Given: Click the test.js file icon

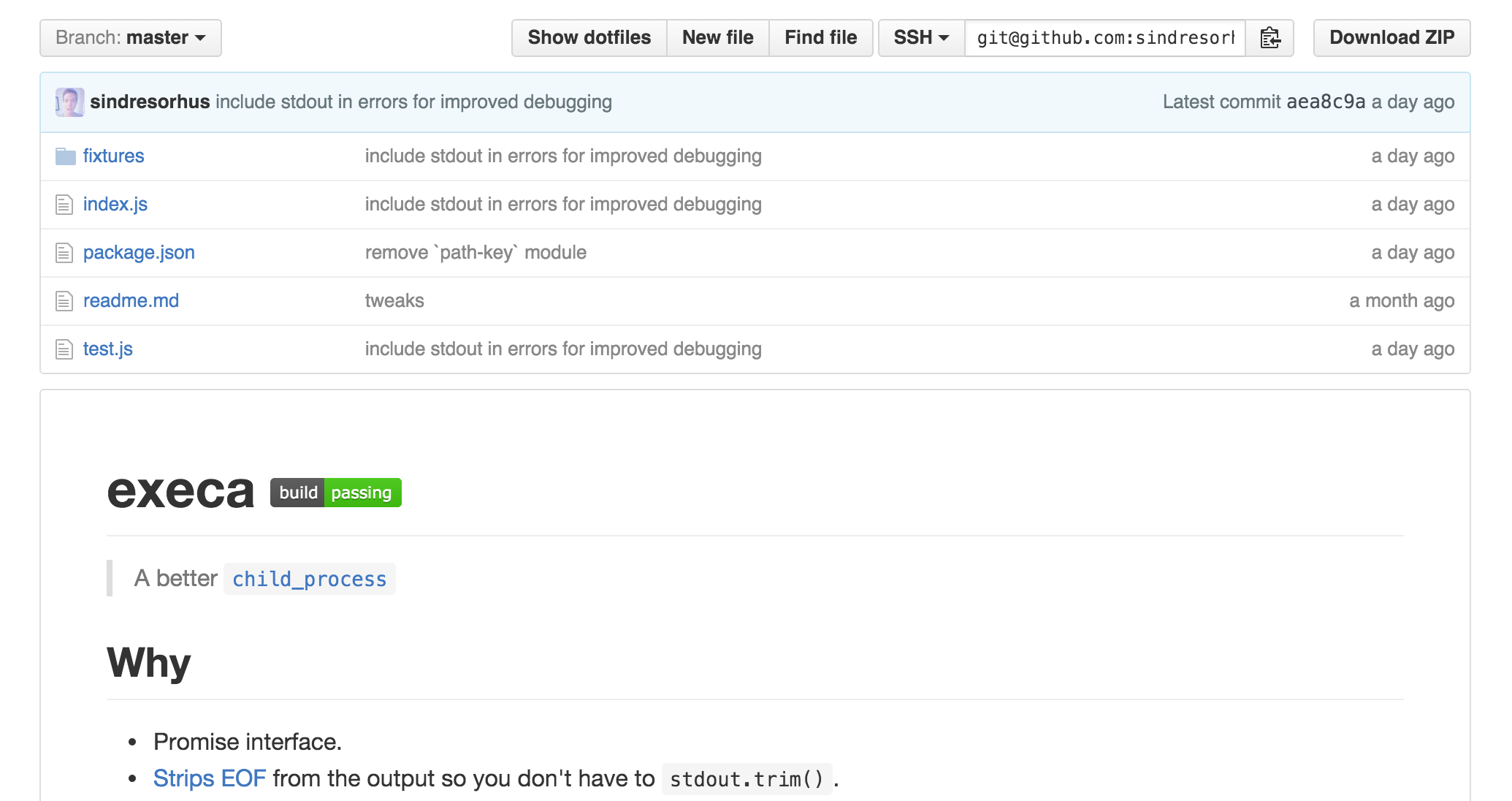Looking at the screenshot, I should point(64,349).
